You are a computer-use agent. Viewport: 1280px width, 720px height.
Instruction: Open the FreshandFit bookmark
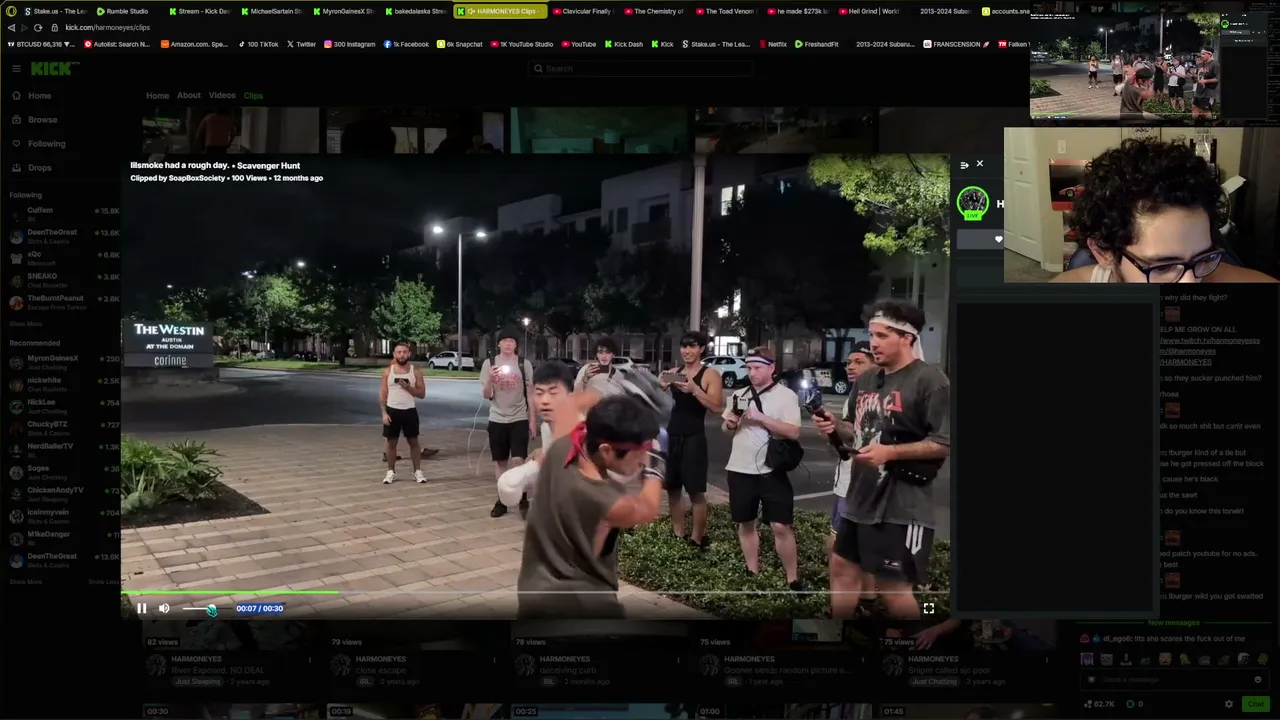pos(817,44)
